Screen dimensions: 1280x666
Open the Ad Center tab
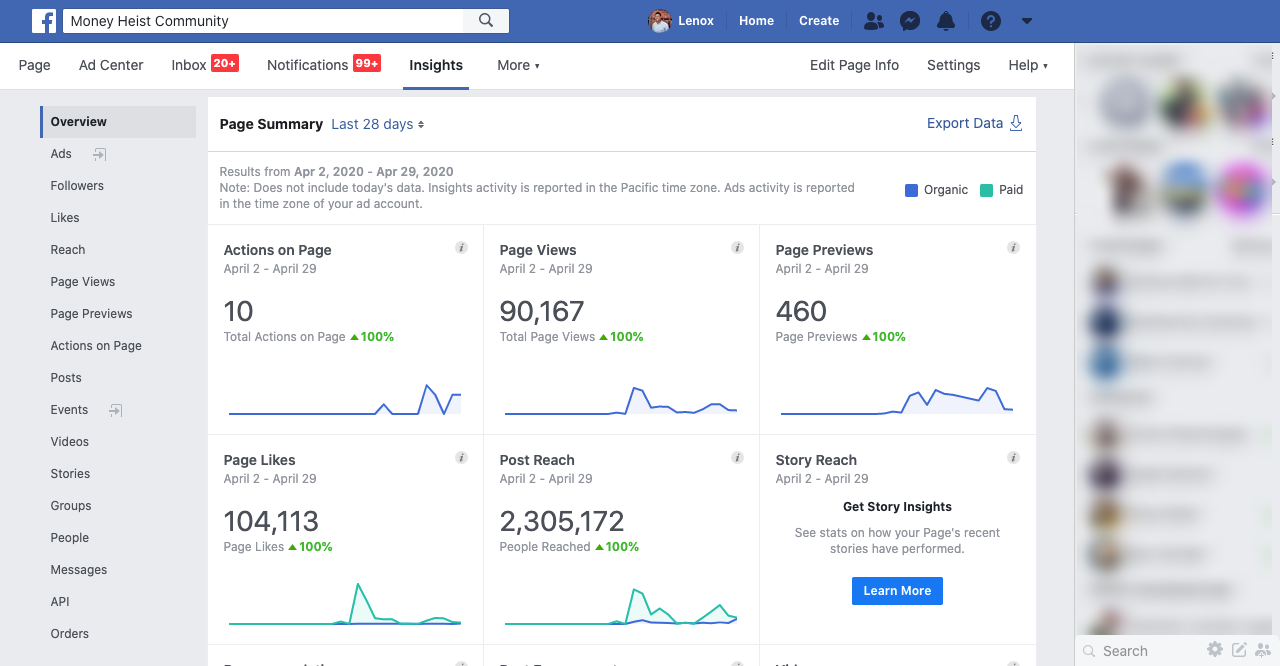pyautogui.click(x=111, y=65)
